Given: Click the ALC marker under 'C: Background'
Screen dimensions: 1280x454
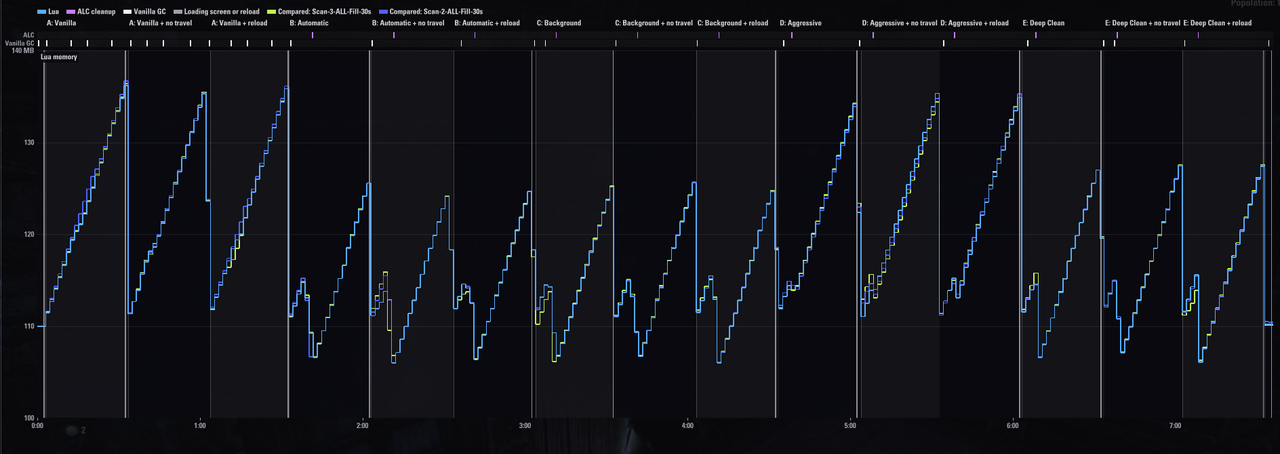Looking at the screenshot, I should point(556,35).
